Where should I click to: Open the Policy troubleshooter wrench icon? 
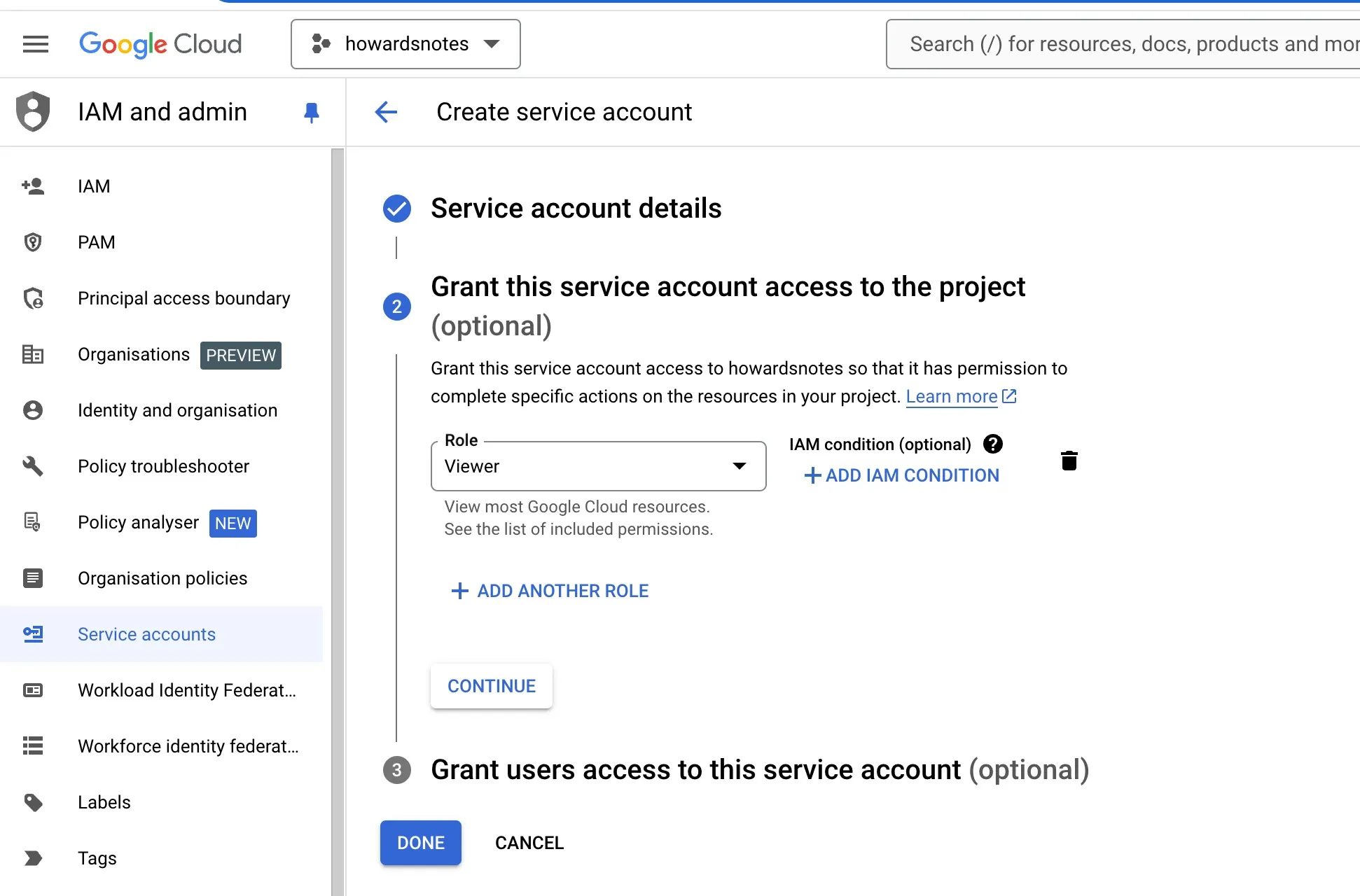[33, 466]
